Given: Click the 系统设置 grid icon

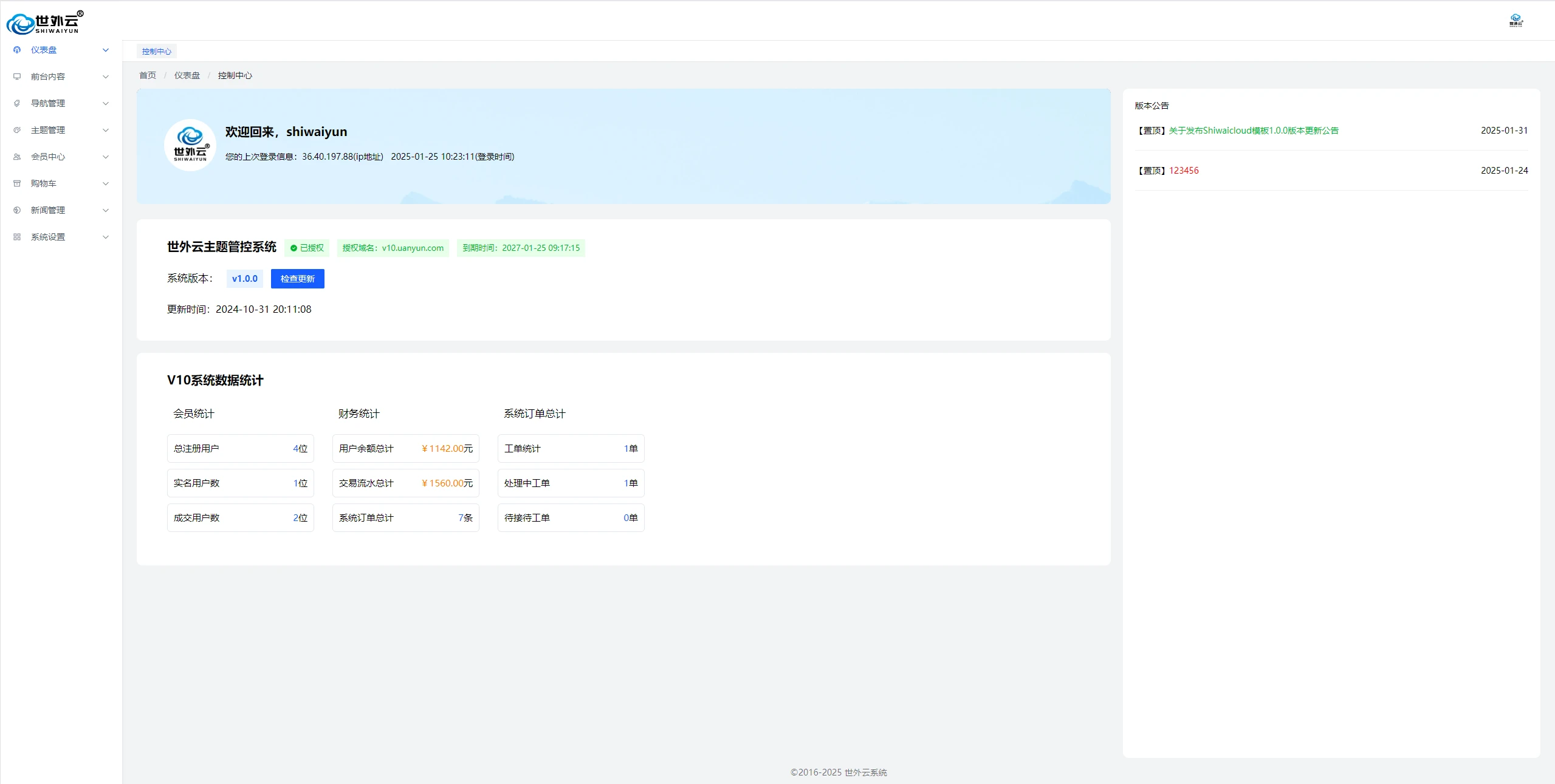Looking at the screenshot, I should tap(17, 237).
